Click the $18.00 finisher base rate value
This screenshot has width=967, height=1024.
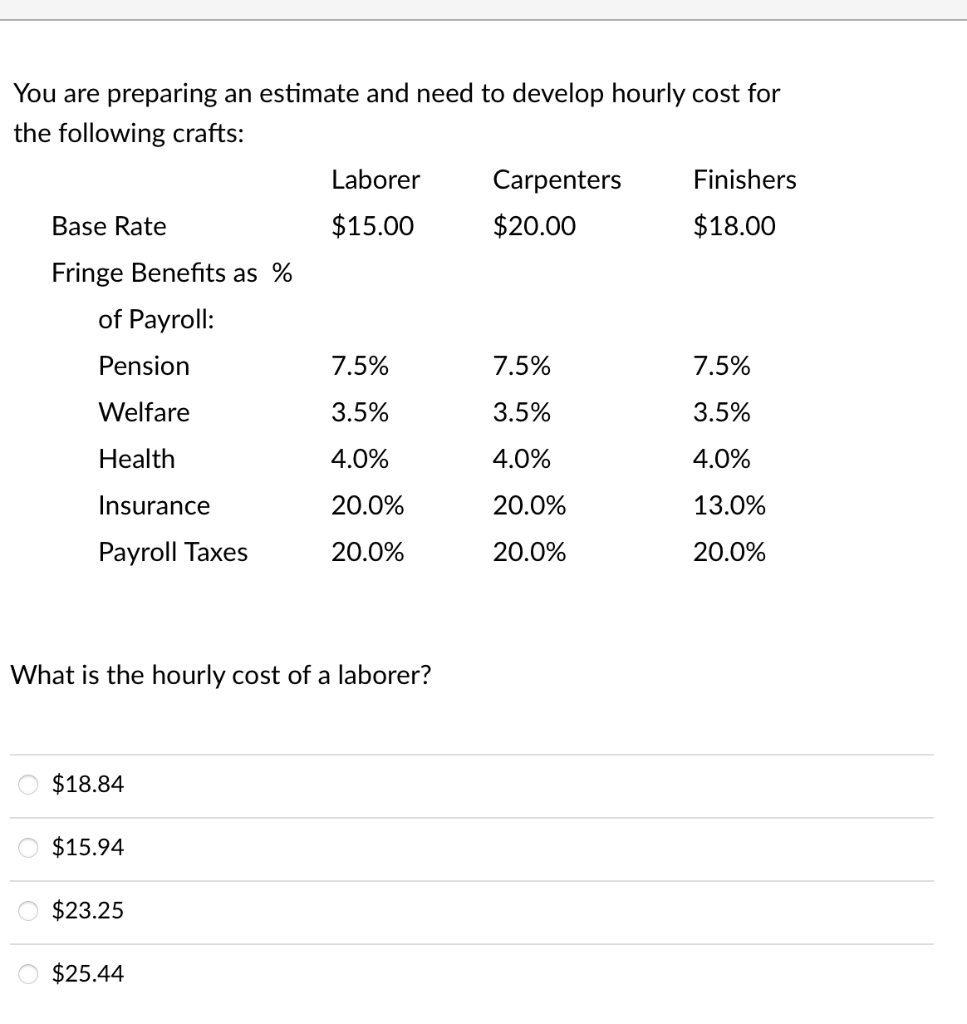(733, 226)
